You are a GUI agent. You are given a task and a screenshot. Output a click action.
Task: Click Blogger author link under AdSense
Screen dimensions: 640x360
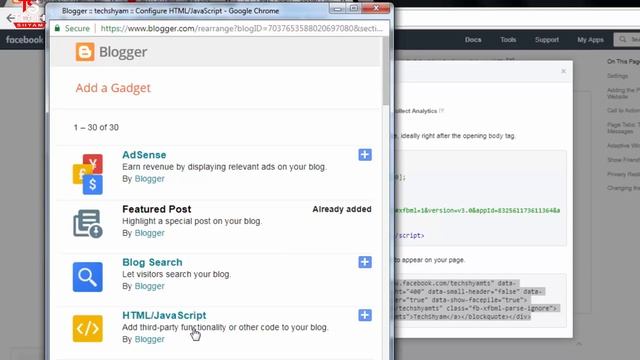(149, 179)
